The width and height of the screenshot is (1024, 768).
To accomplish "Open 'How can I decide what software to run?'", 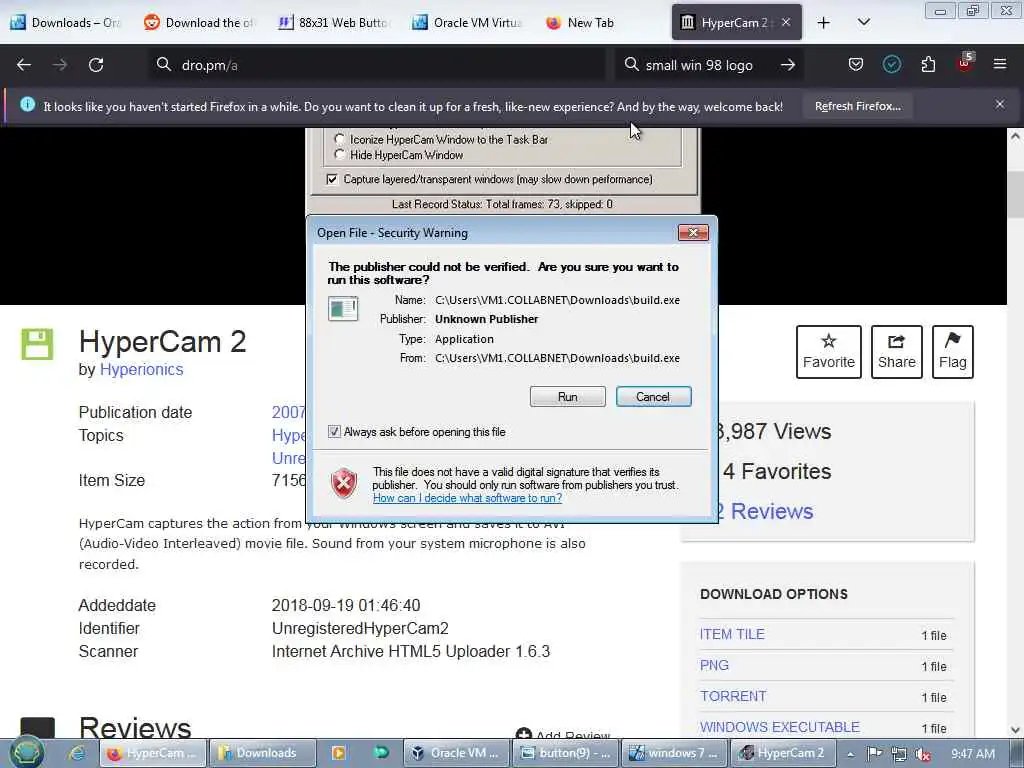I will click(x=467, y=498).
